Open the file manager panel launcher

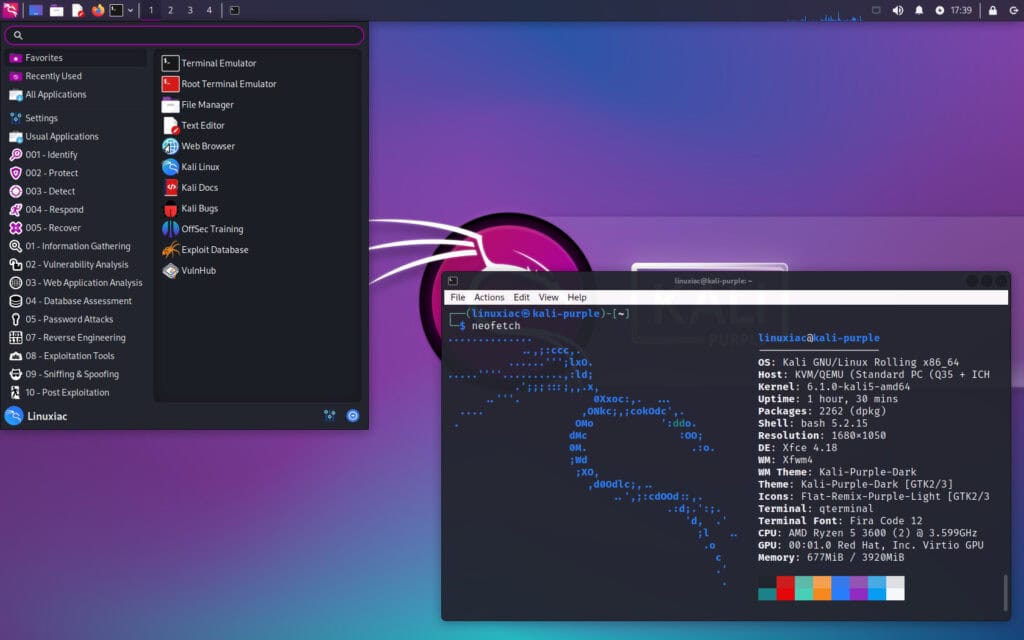click(56, 10)
